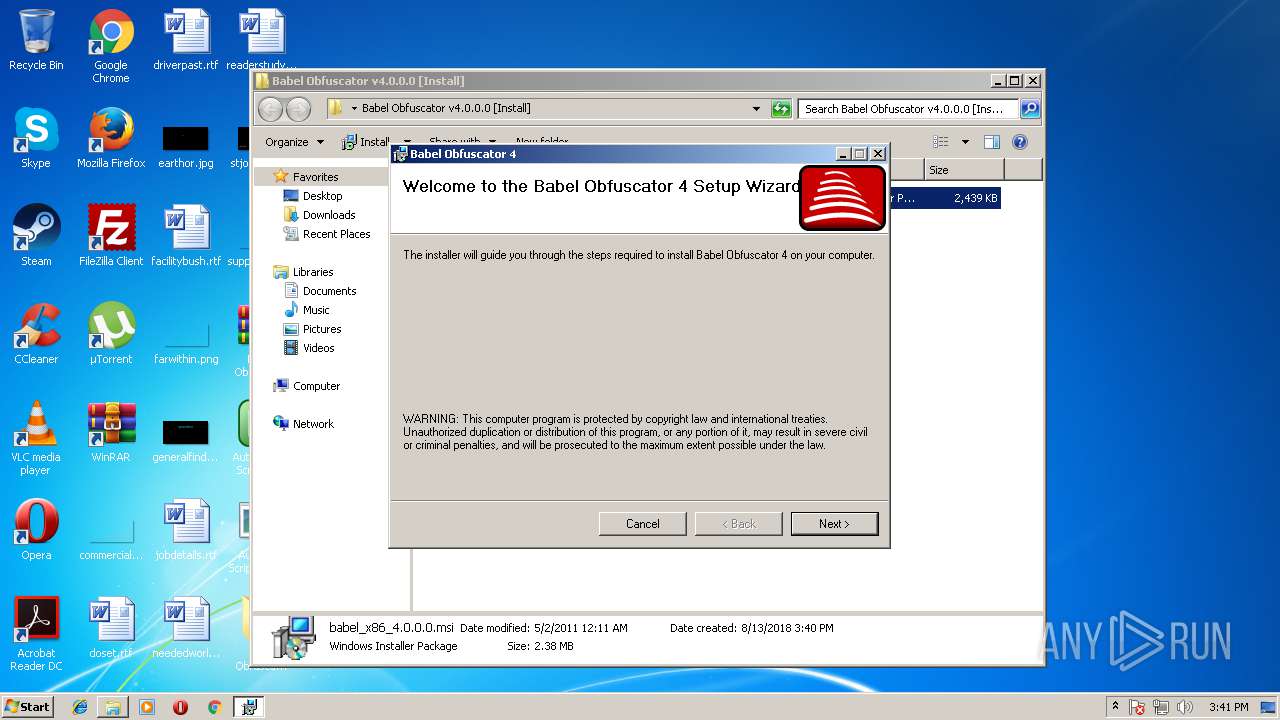Open the Videos library

(x=318, y=348)
